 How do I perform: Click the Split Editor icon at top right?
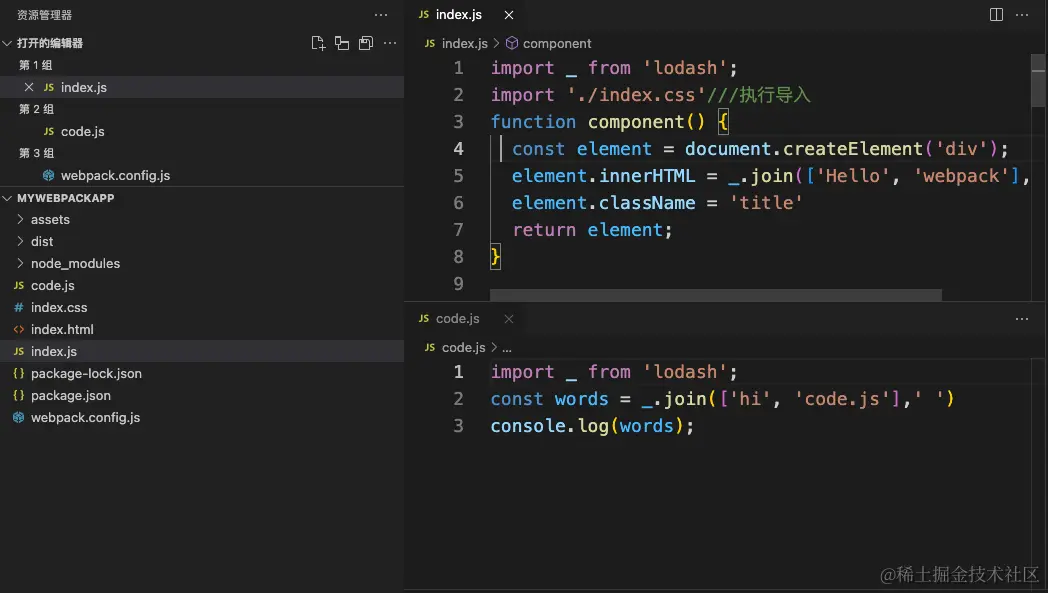click(x=996, y=15)
